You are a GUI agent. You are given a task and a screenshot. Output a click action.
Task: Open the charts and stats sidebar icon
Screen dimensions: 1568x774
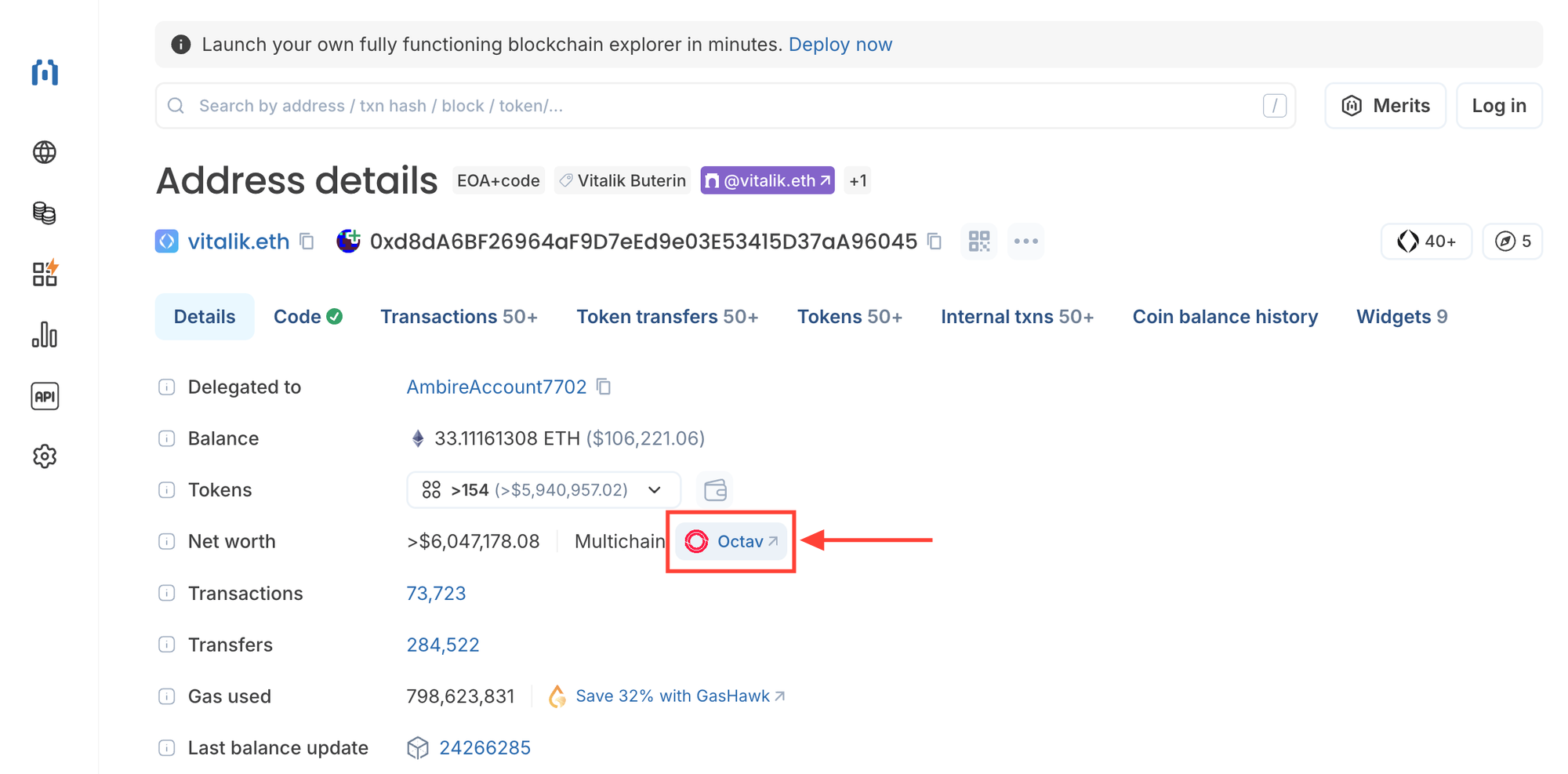pos(45,335)
